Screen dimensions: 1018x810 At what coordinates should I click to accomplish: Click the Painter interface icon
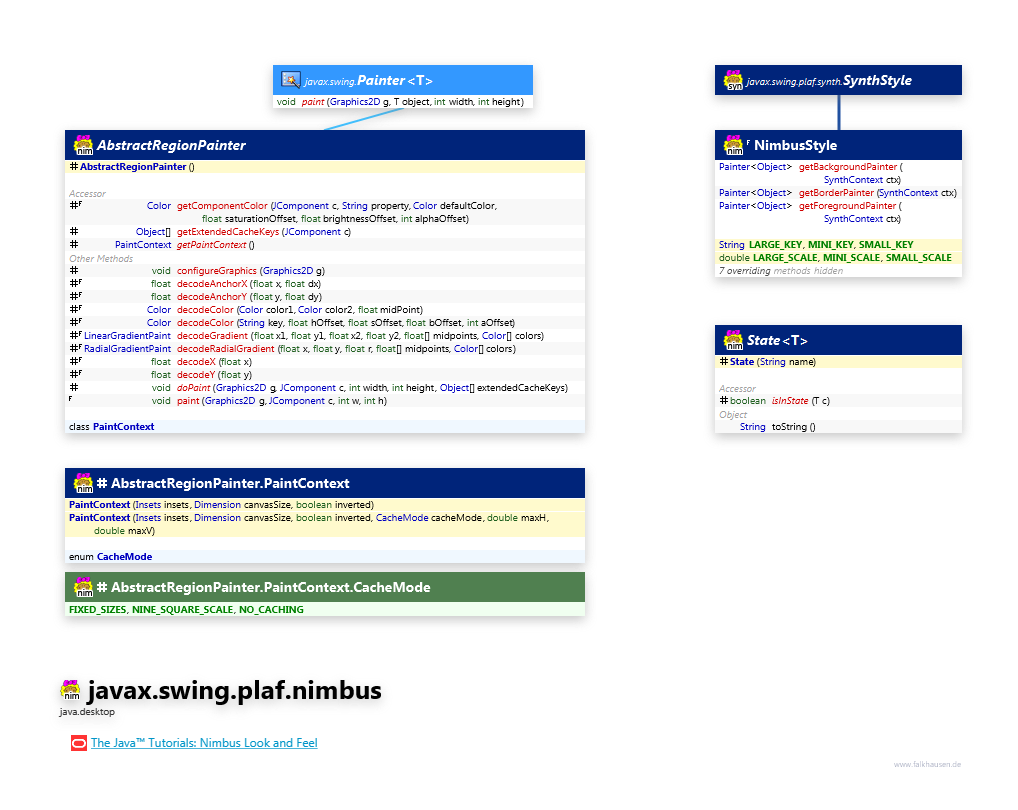coord(290,80)
